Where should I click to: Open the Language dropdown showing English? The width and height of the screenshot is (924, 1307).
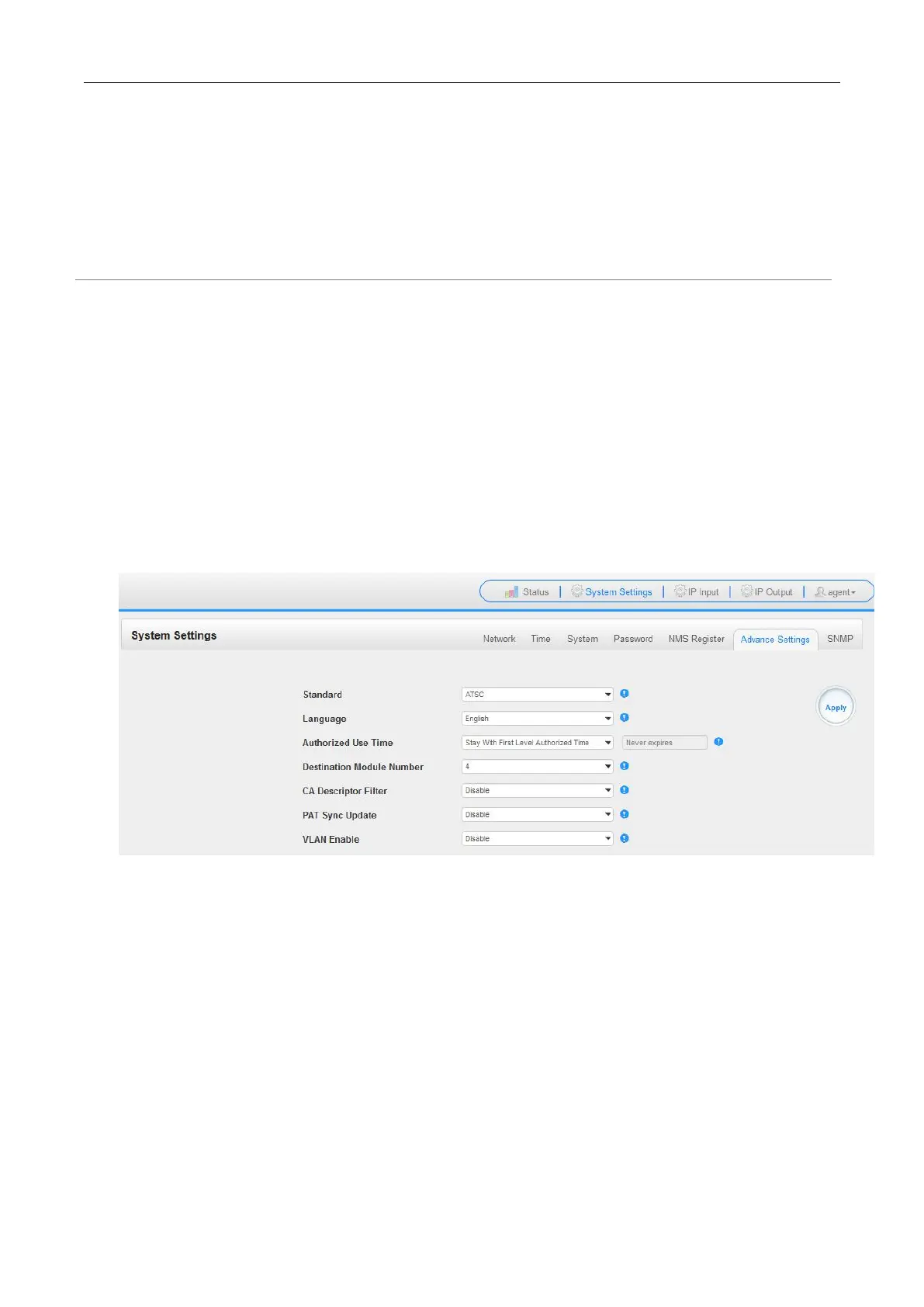pos(537,719)
